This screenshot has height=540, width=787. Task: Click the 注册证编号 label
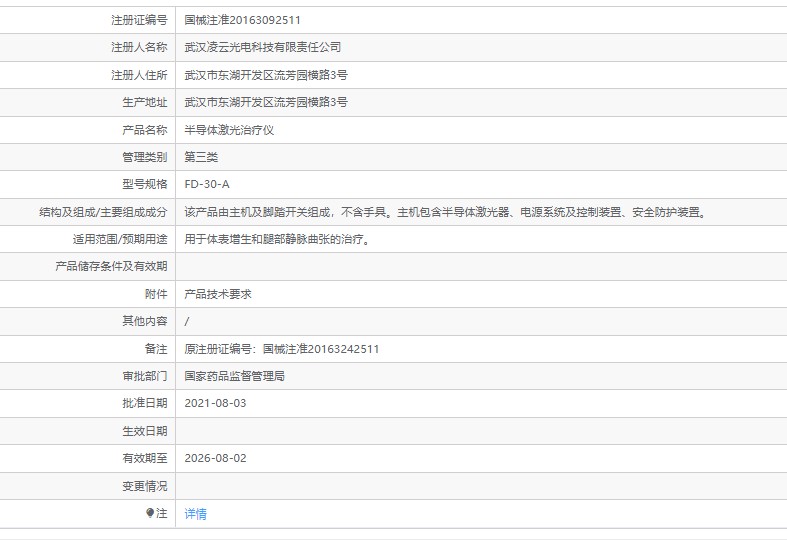coord(139,20)
